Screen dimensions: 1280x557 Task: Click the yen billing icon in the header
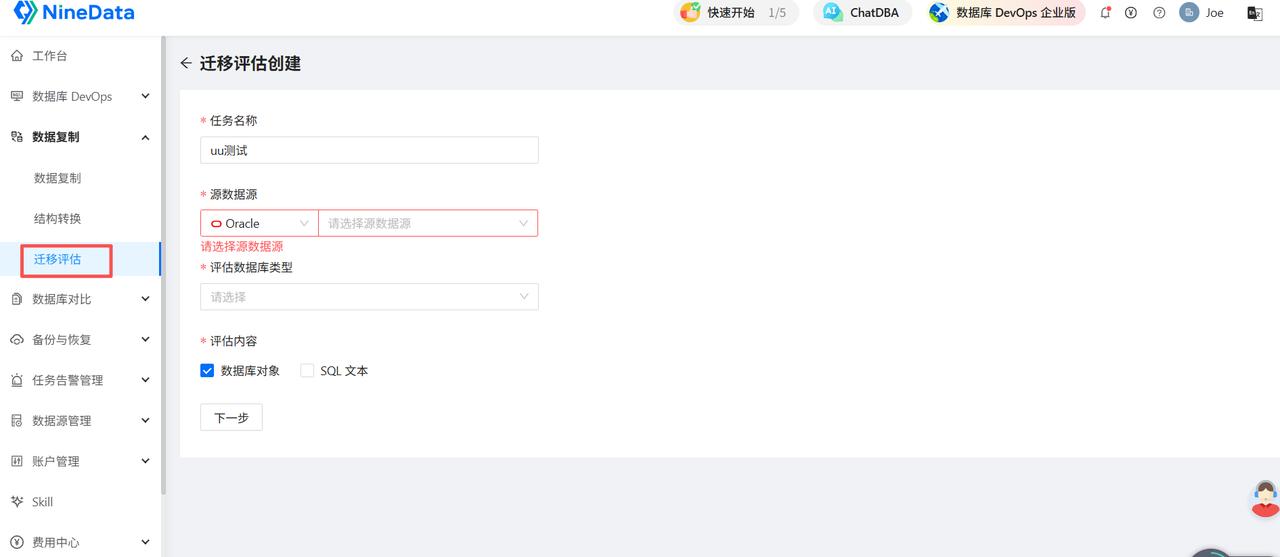pos(1131,13)
